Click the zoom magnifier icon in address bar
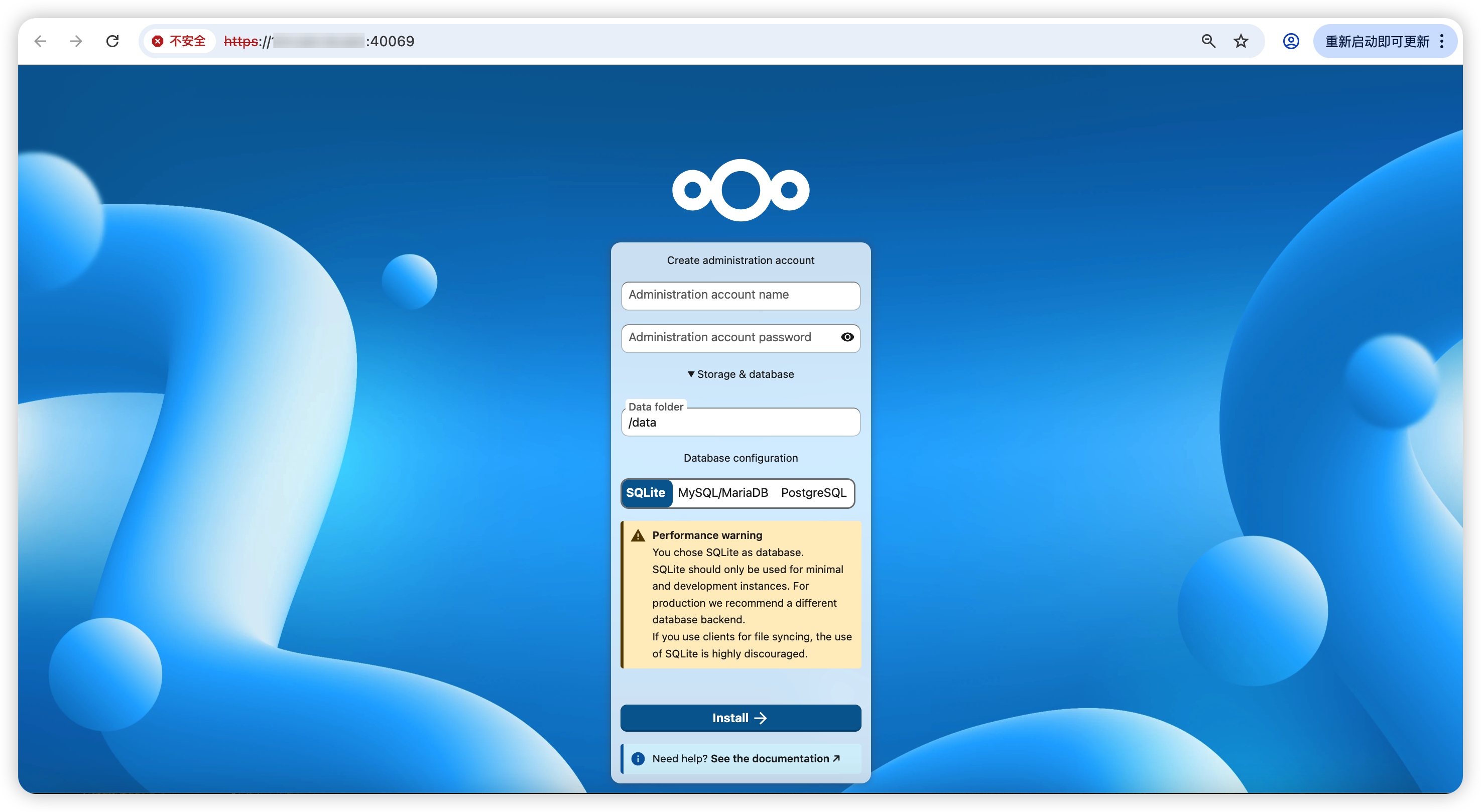1481x812 pixels. point(1208,41)
